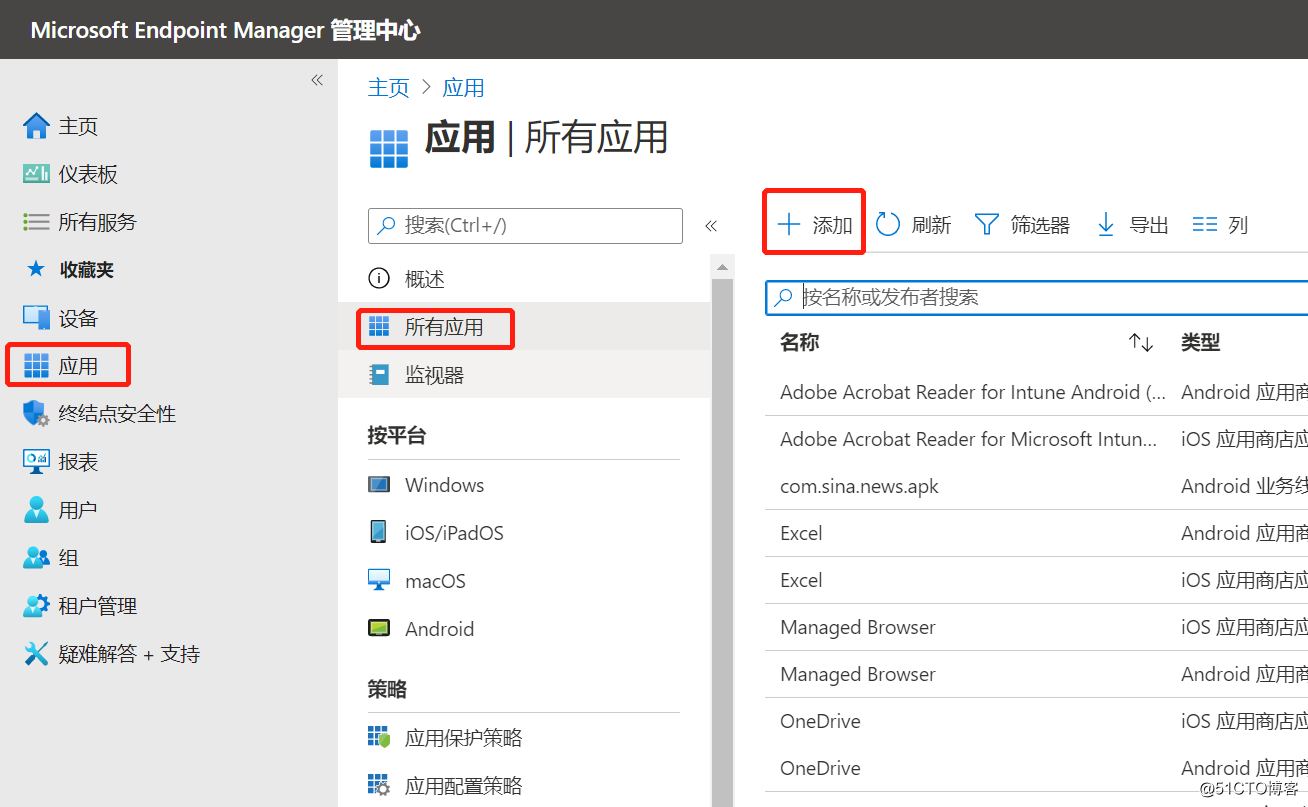Click the 所有服务 list icon
The height and width of the screenshot is (807, 1308).
pyautogui.click(x=36, y=222)
